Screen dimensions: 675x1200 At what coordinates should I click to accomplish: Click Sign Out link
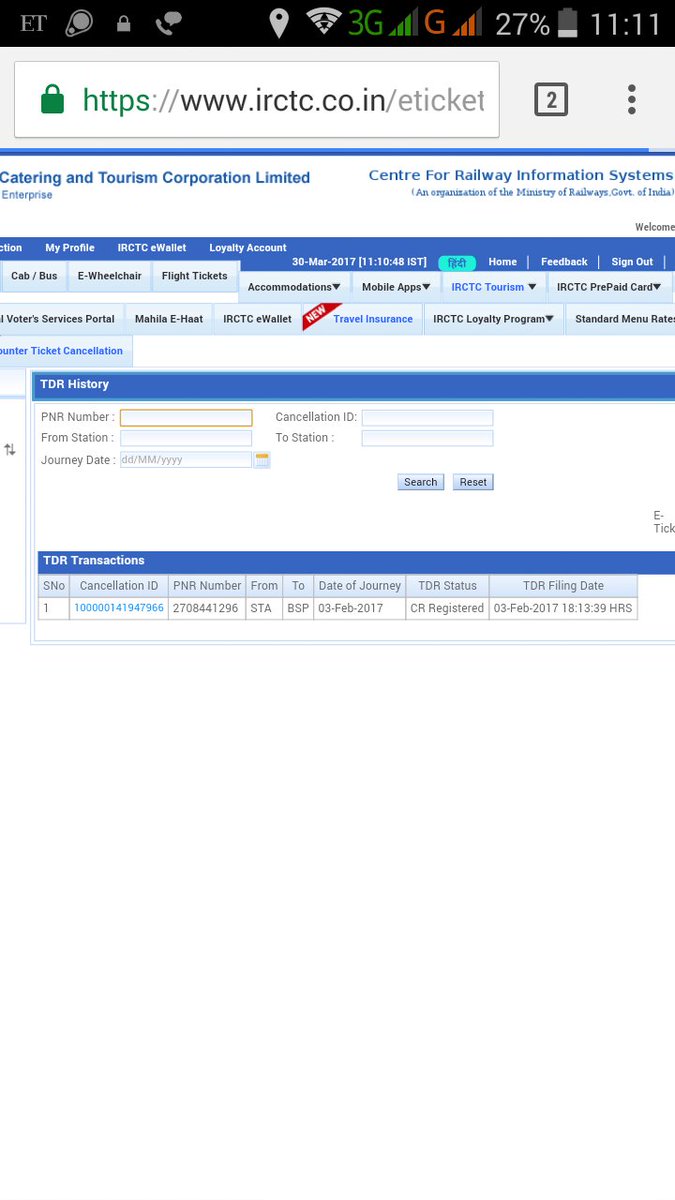(632, 262)
